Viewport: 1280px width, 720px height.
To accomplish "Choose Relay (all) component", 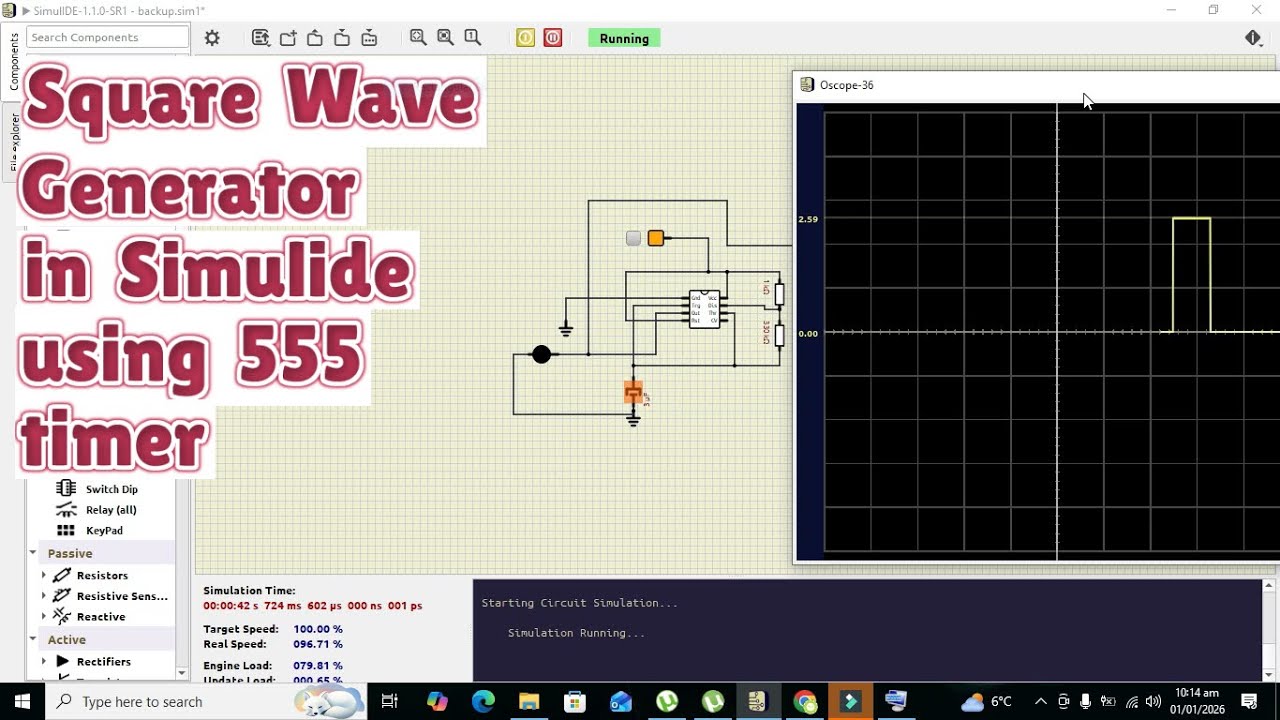I will coord(111,510).
